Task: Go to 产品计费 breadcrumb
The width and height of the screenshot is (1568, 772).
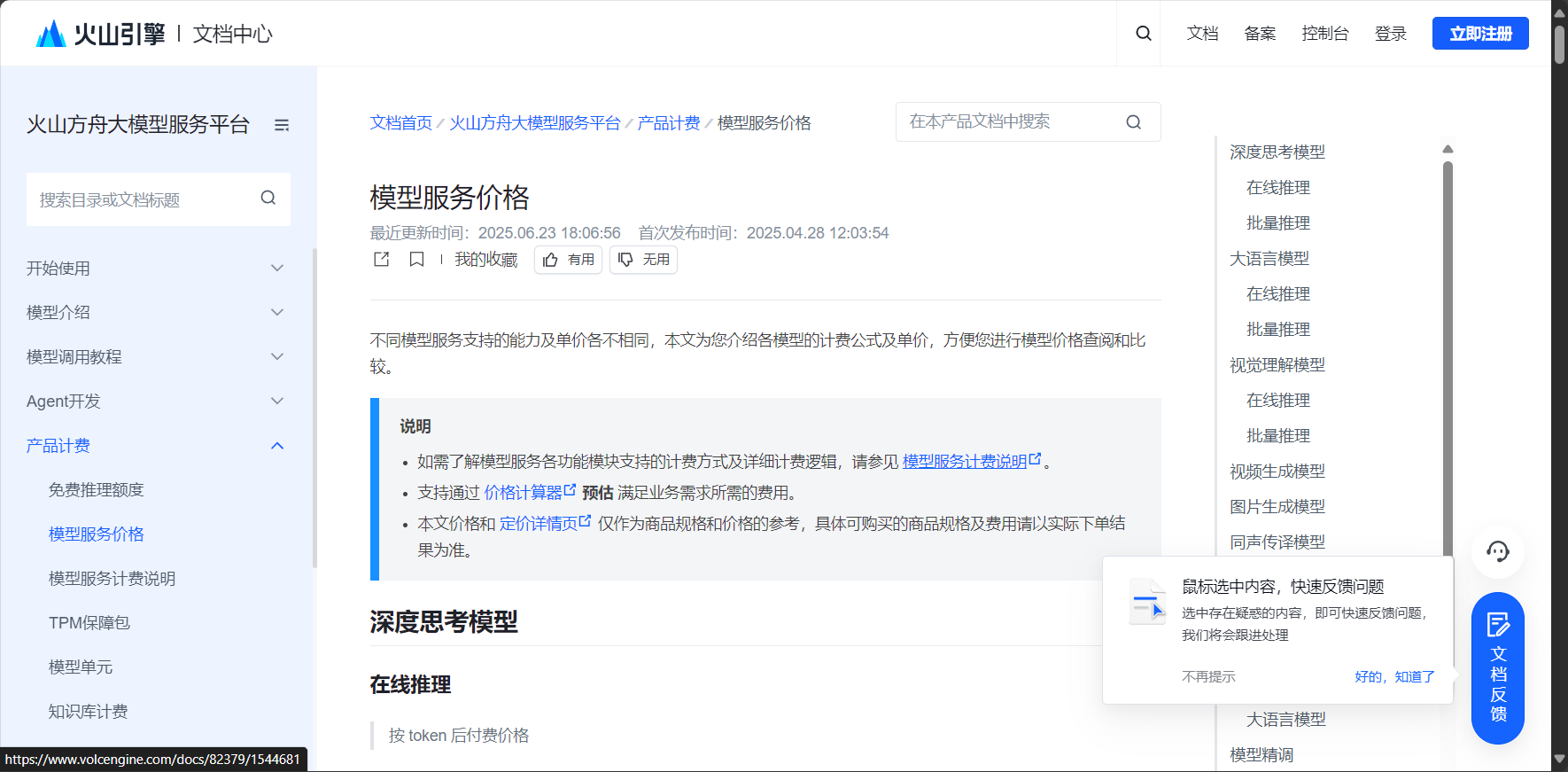Action: [669, 122]
